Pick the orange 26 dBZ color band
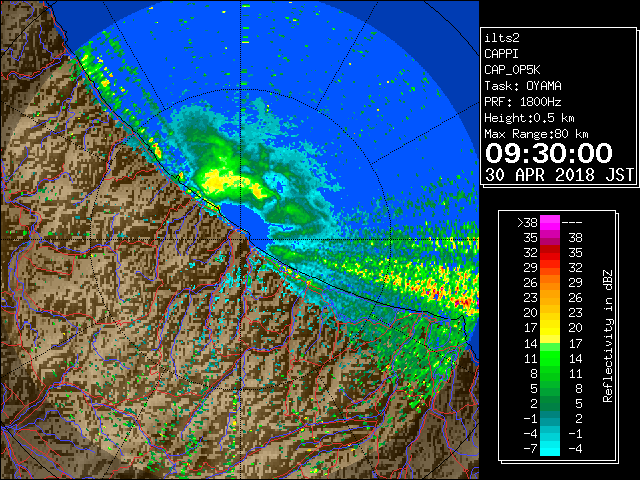This screenshot has width=640, height=480. coord(550,283)
